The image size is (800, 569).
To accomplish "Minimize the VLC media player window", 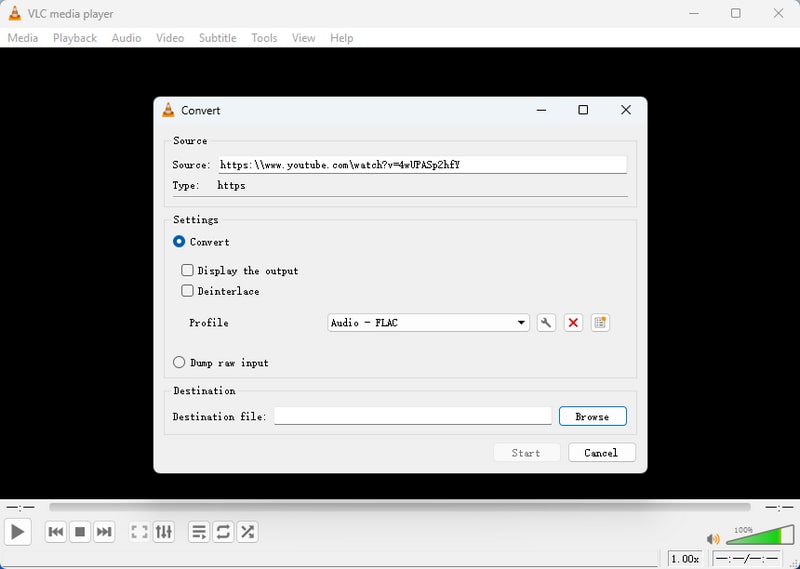I will tap(694, 13).
